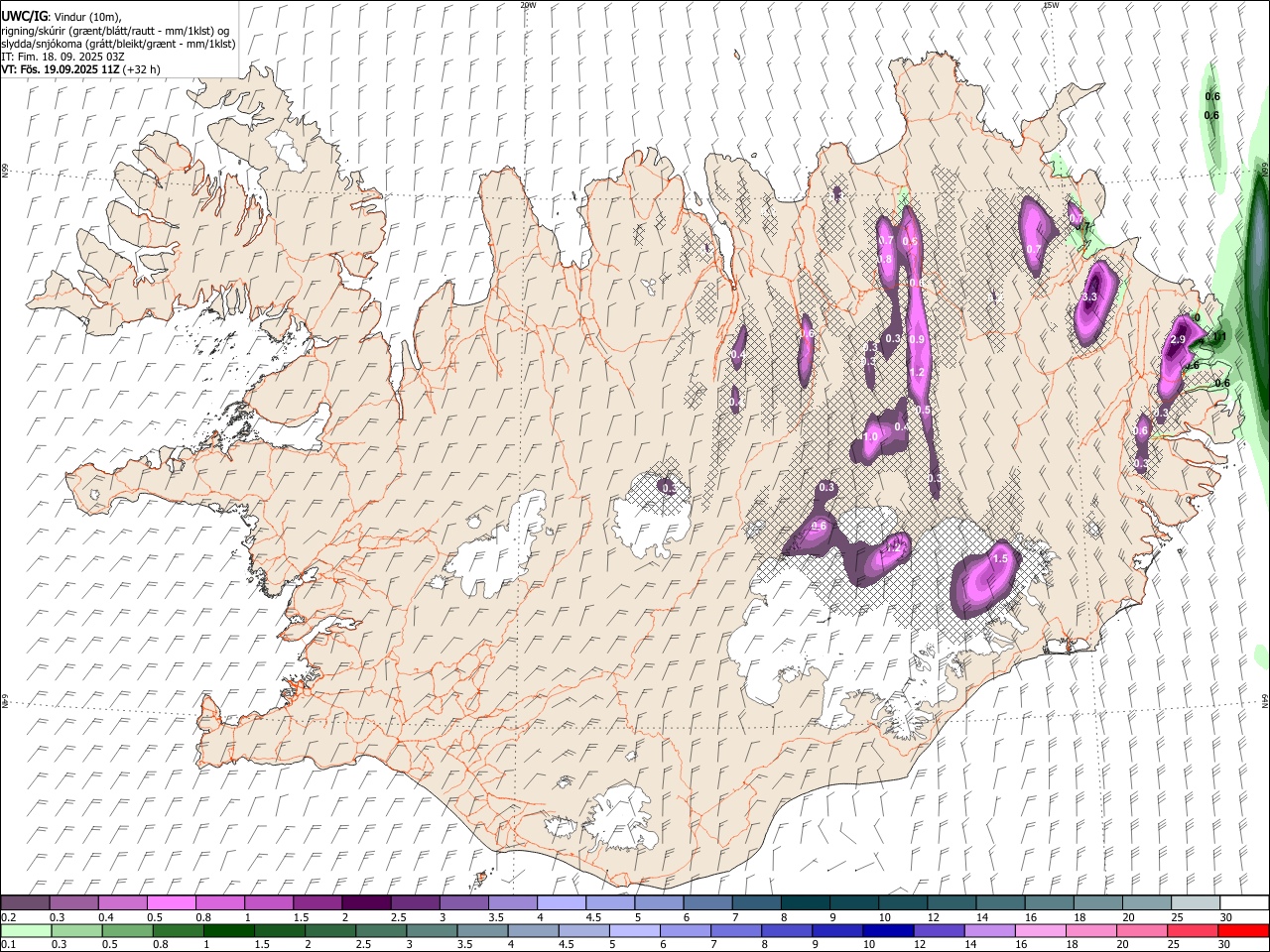1270x952 pixels.
Task: Click the 0.8 swatch in the green rain scale
Action: coord(177,931)
